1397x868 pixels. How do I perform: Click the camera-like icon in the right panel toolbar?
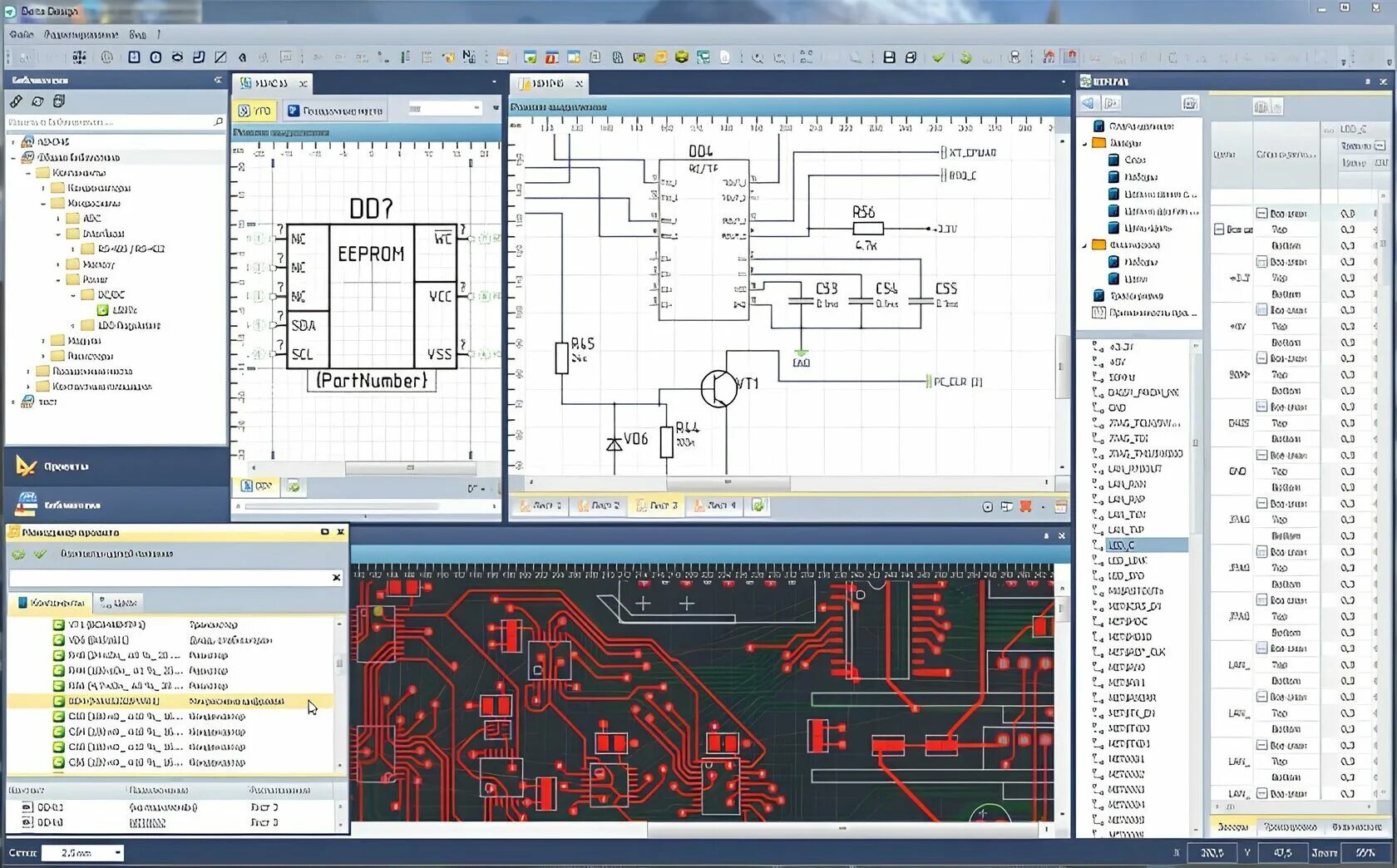coord(1190,103)
